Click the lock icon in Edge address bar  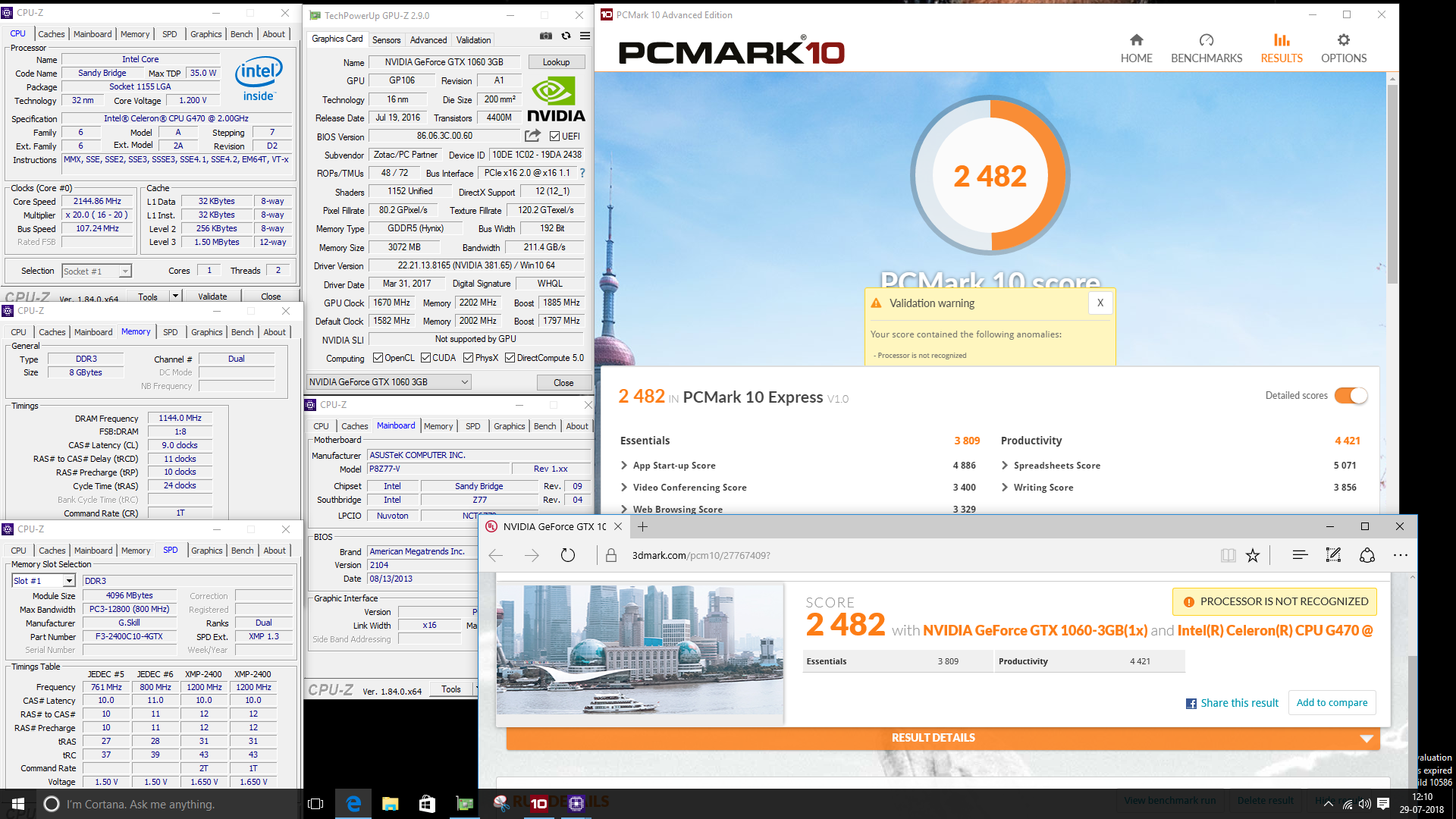610,556
